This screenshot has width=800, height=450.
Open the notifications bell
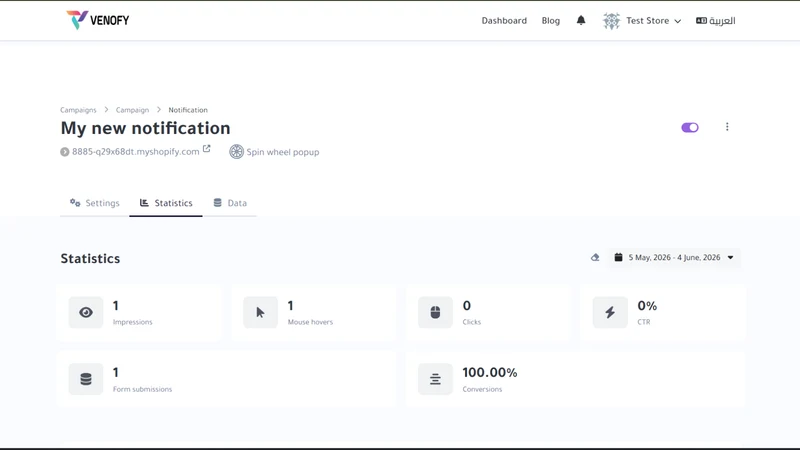click(581, 20)
